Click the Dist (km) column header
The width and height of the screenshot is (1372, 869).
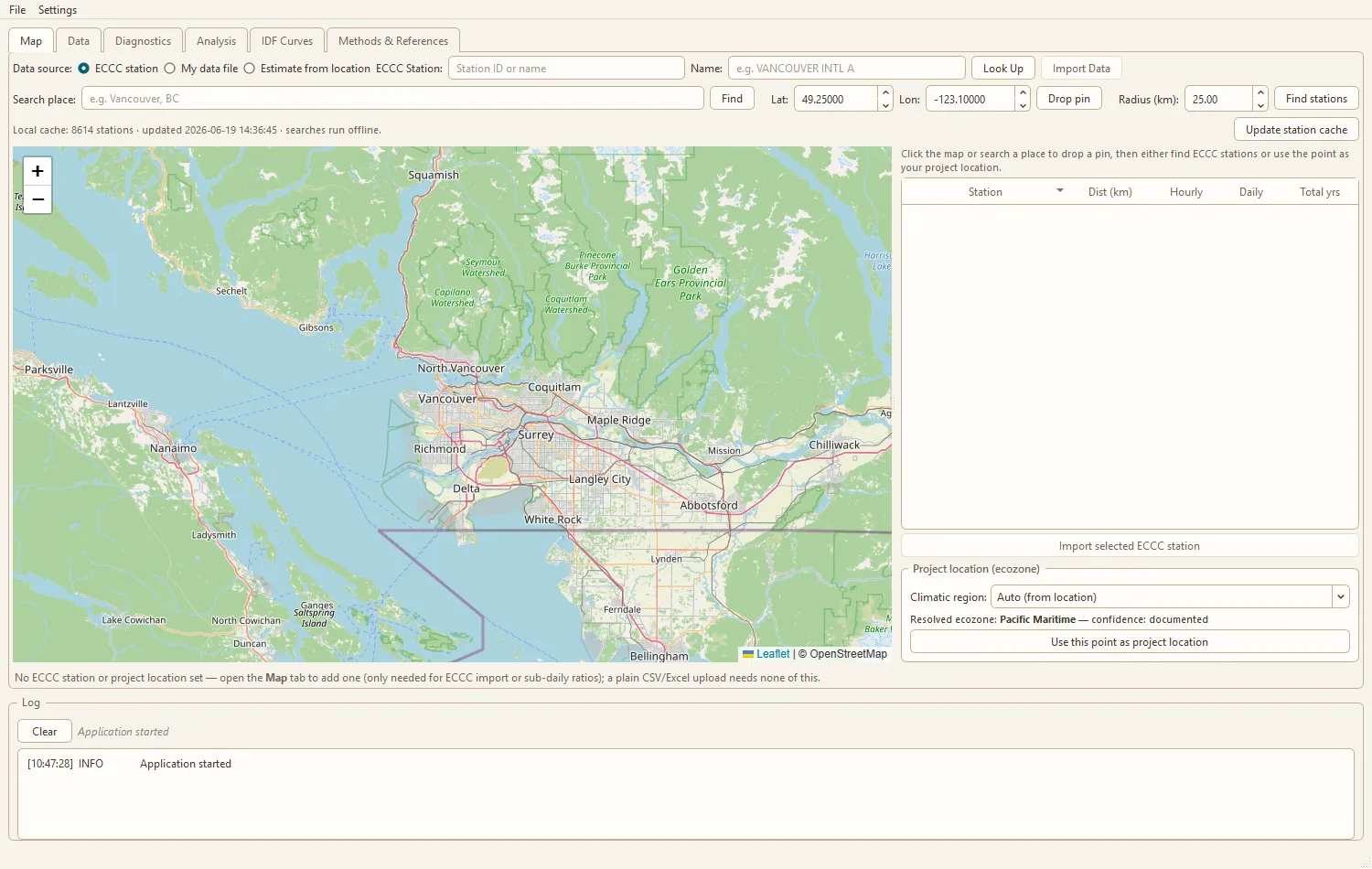tap(1110, 192)
